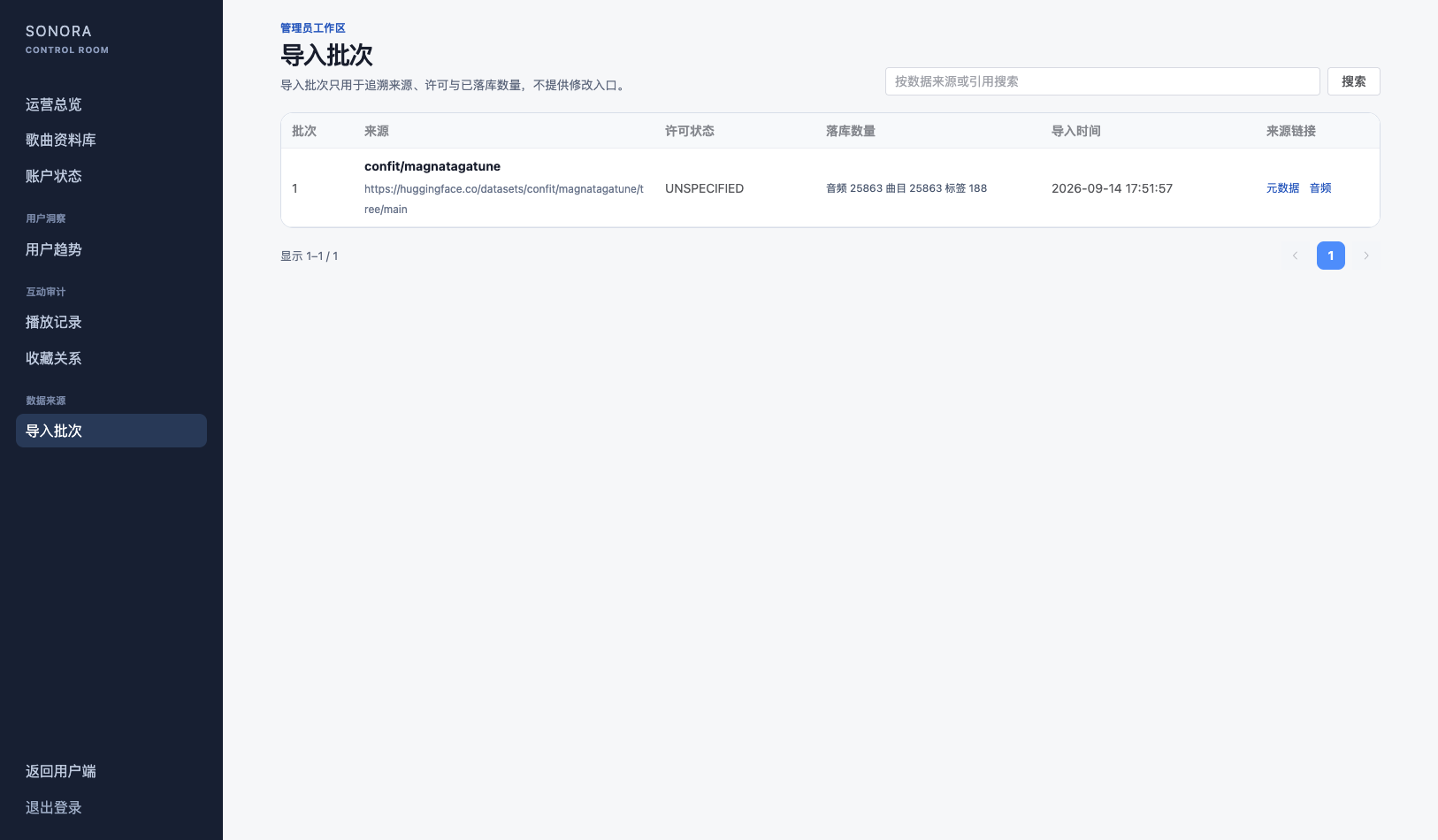Click the 音频 25863 曲目 25863 标签 188 cell
This screenshot has height=840, width=1438.
click(x=906, y=188)
